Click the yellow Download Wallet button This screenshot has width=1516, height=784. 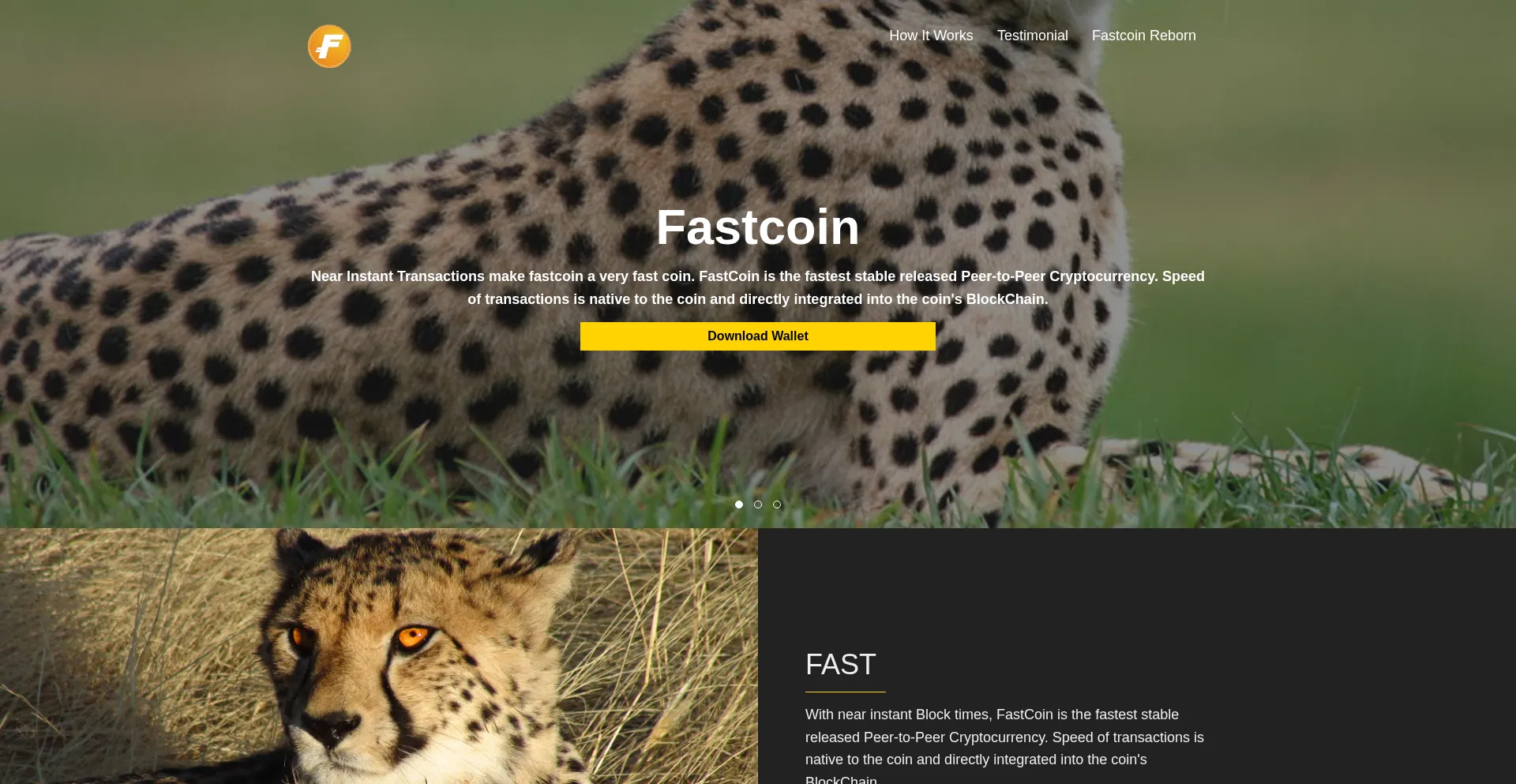758,336
